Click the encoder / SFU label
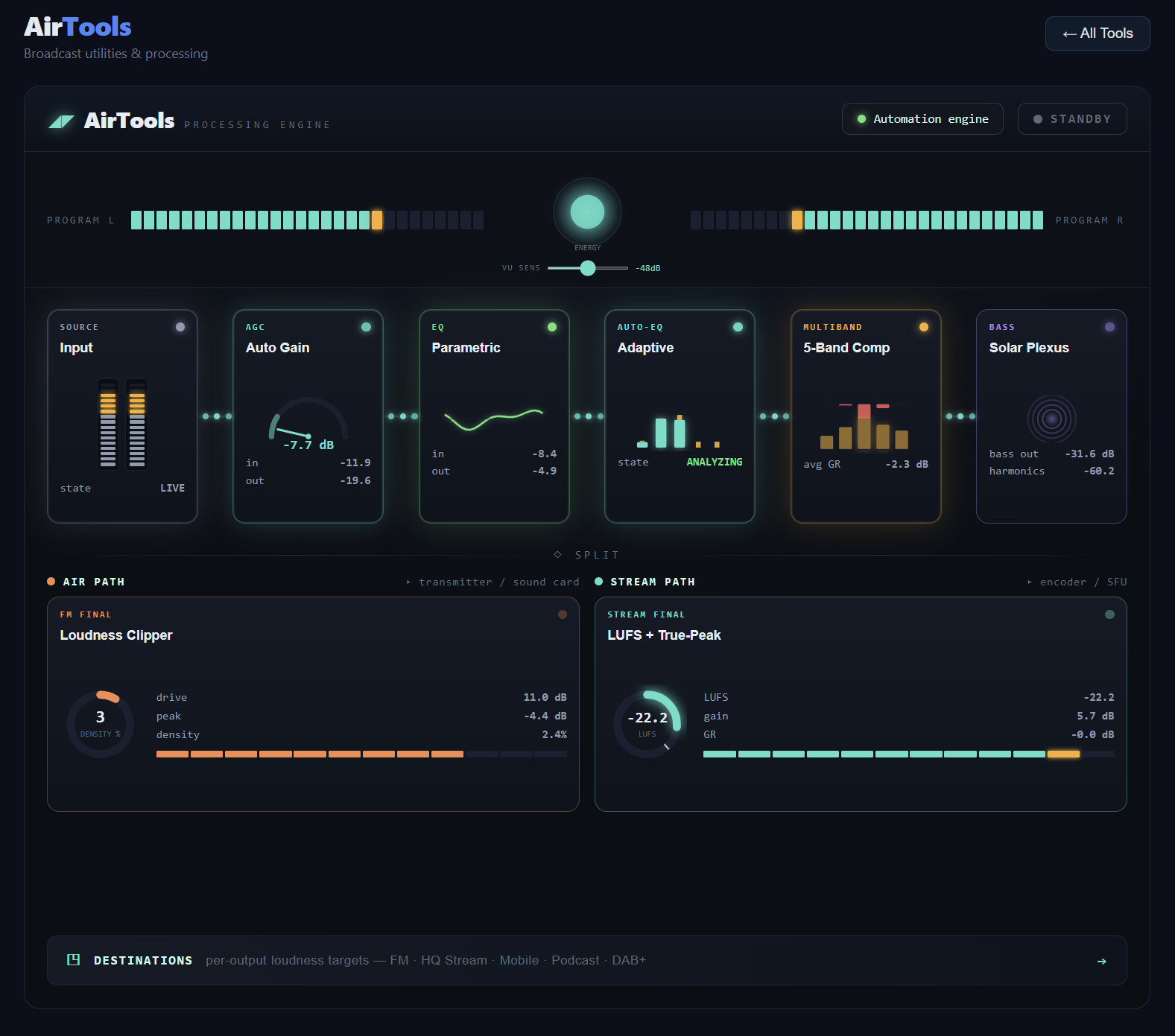The width and height of the screenshot is (1175, 1036). pyautogui.click(x=1083, y=582)
